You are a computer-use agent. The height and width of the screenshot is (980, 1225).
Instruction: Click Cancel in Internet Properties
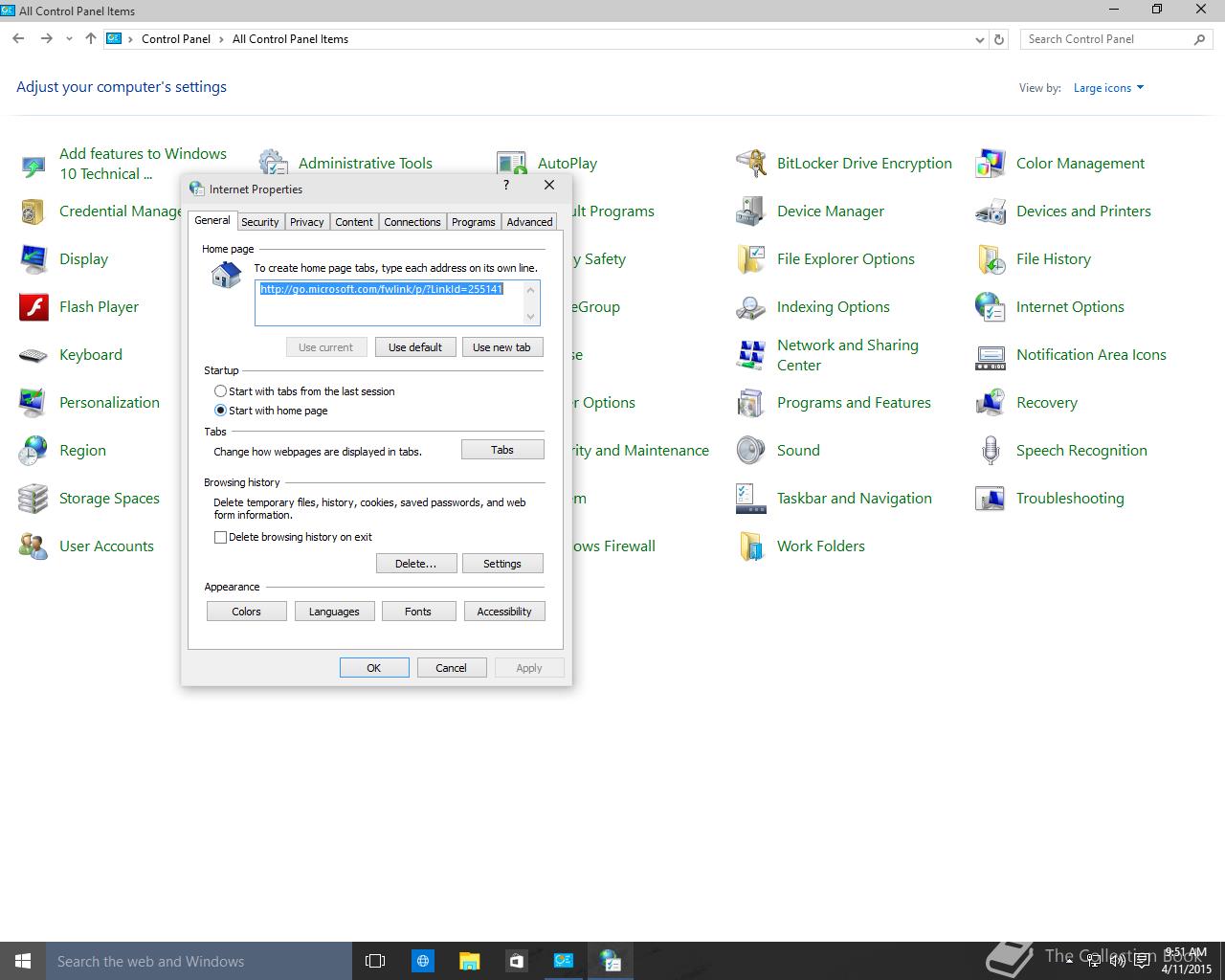pos(452,668)
